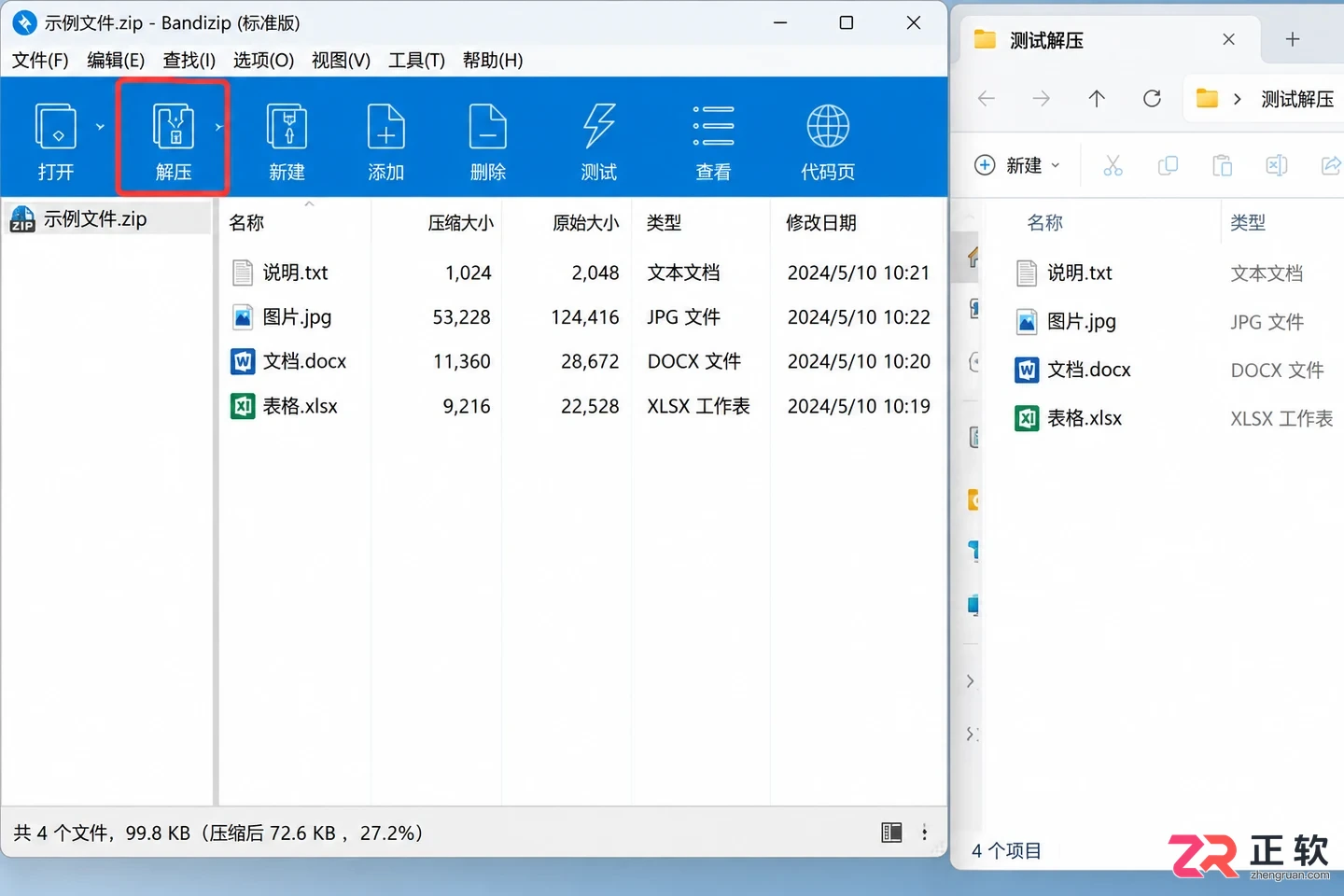Add a new Explorer tab
The height and width of the screenshot is (896, 1344).
click(1293, 39)
